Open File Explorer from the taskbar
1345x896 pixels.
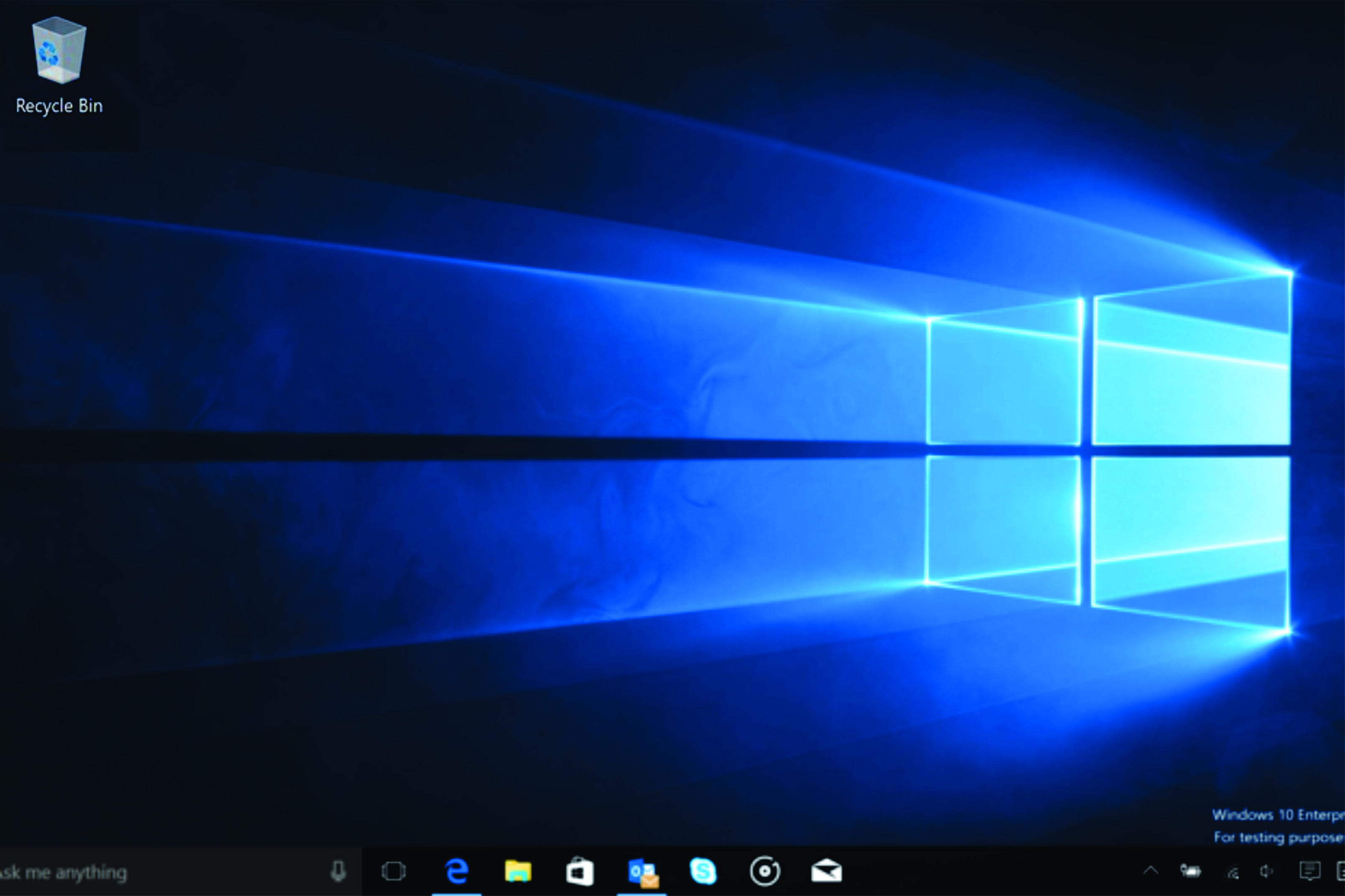coord(518,871)
